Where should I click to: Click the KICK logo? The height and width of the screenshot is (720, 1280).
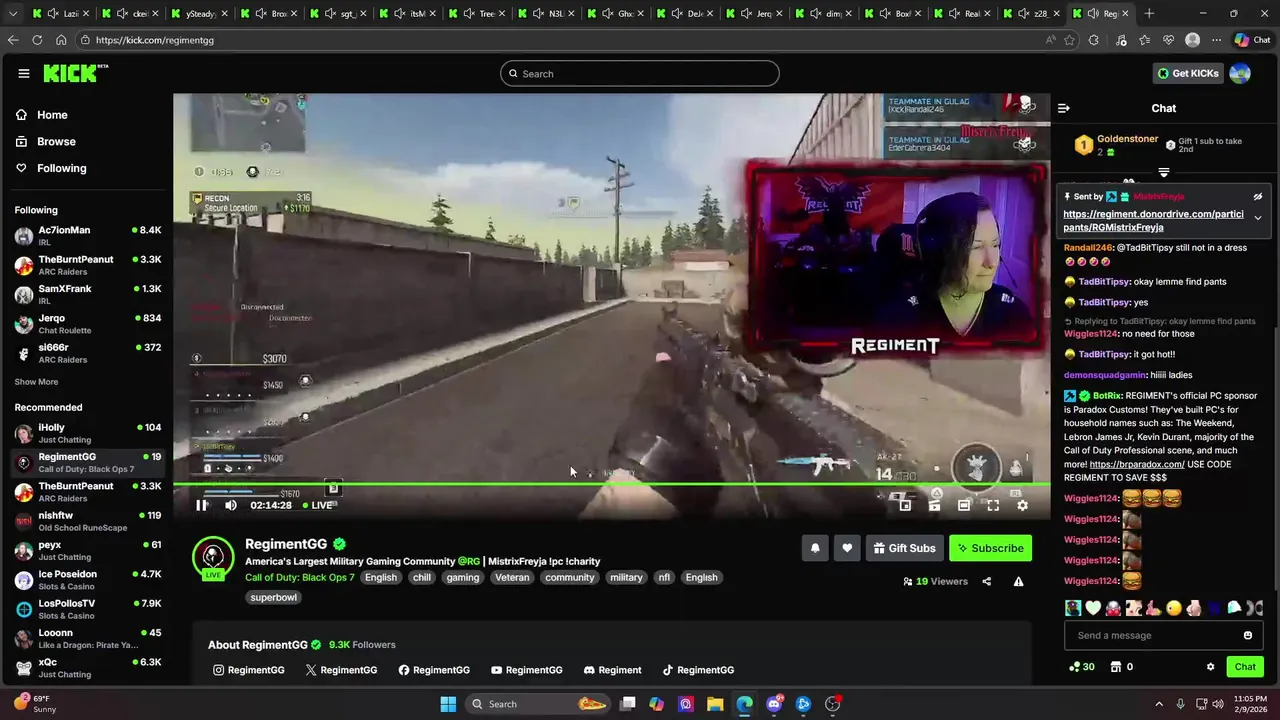(x=75, y=73)
